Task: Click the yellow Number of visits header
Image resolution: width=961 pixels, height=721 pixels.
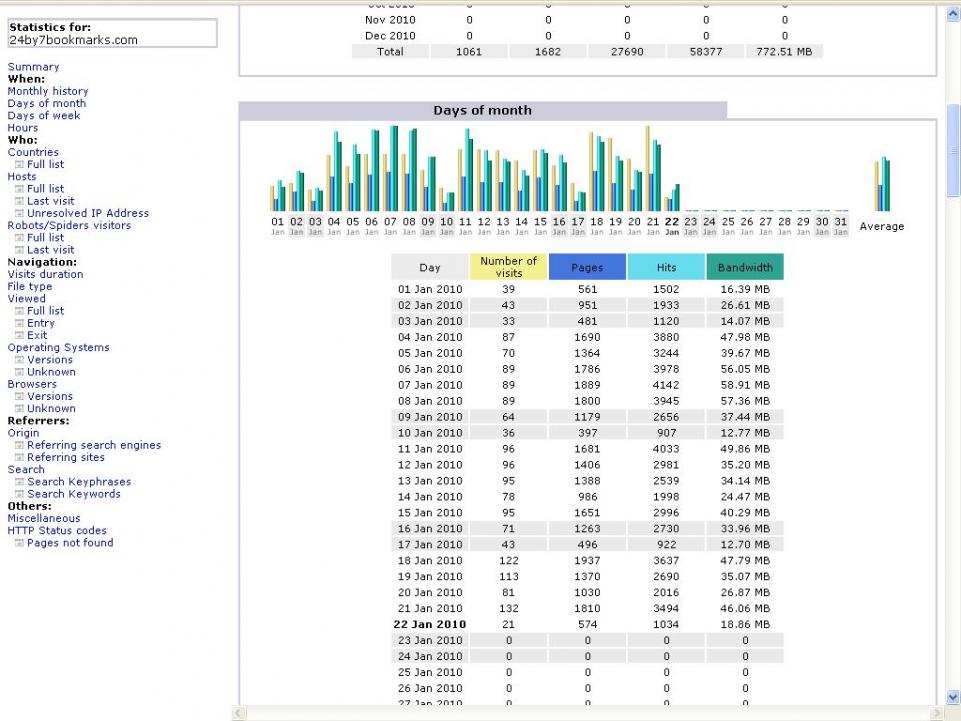Action: click(x=508, y=267)
